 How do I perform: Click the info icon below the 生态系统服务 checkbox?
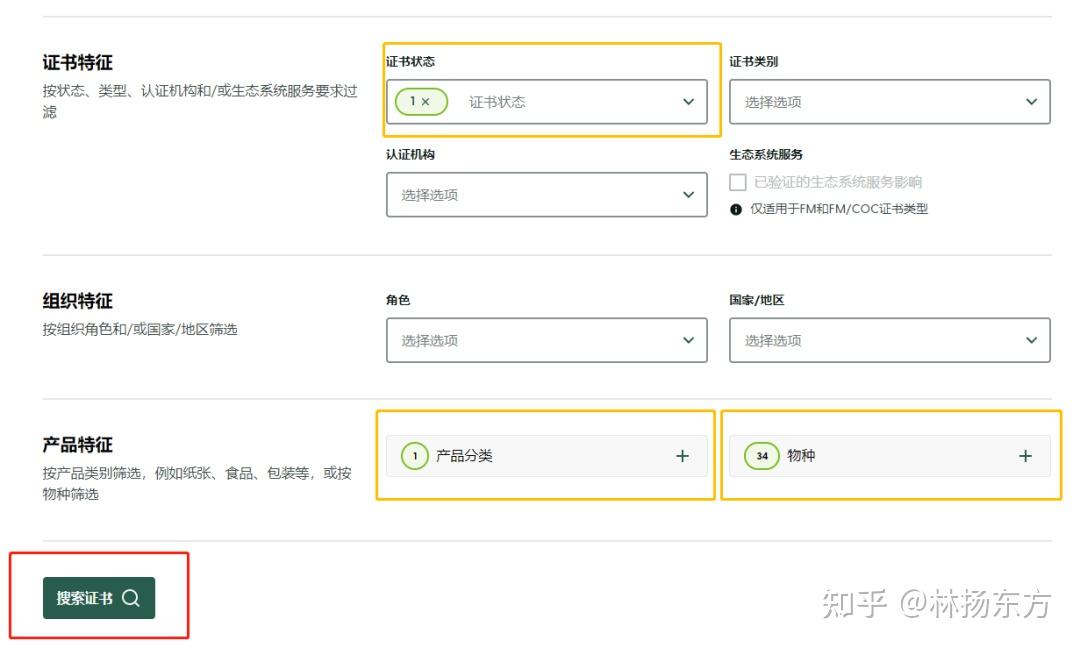737,208
